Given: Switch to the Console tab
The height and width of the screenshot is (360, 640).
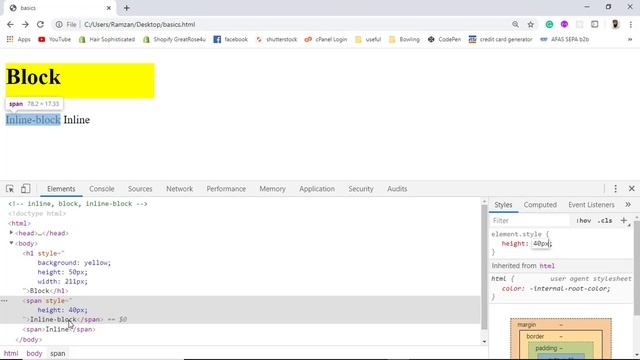Looking at the screenshot, I should tap(102, 189).
